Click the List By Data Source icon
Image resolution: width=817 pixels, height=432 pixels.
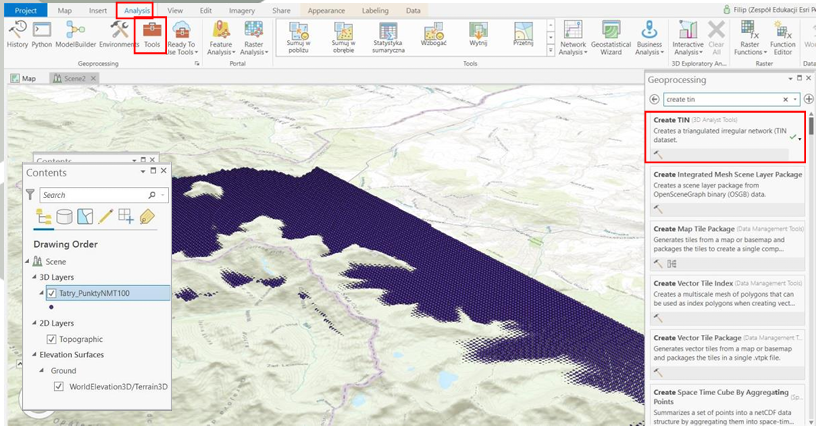[65, 217]
